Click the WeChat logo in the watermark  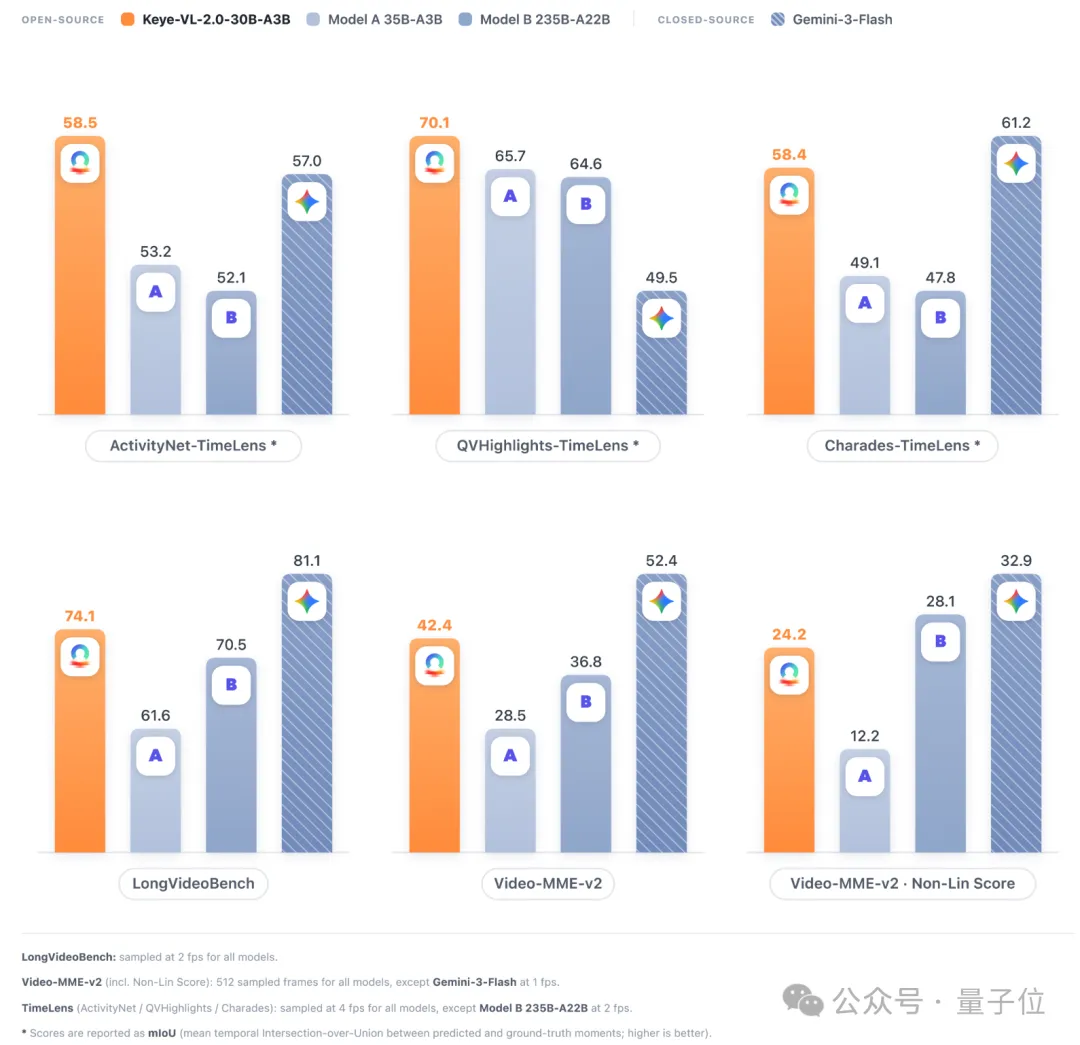(x=802, y=1000)
